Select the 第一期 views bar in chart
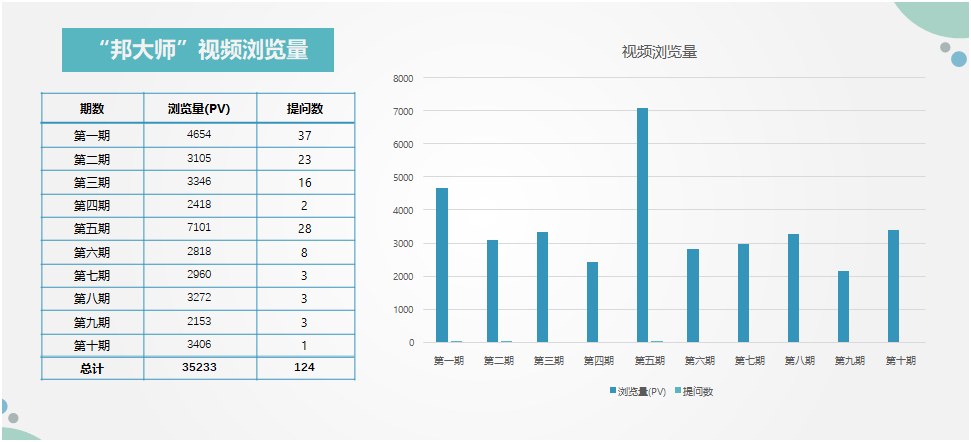Image resolution: width=971 pixels, height=442 pixels. pyautogui.click(x=442, y=265)
